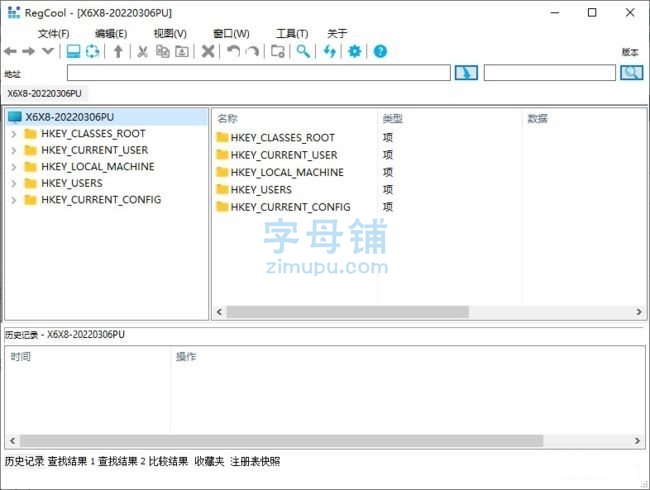Click into the 地址 address input field
The width and height of the screenshot is (650, 490).
[x=259, y=73]
